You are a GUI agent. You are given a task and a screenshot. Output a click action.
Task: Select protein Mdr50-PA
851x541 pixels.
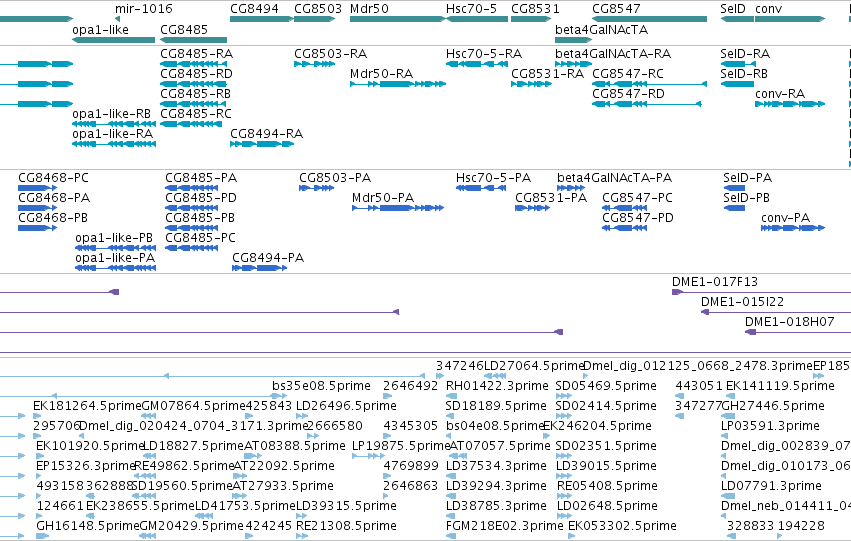[x=383, y=198]
